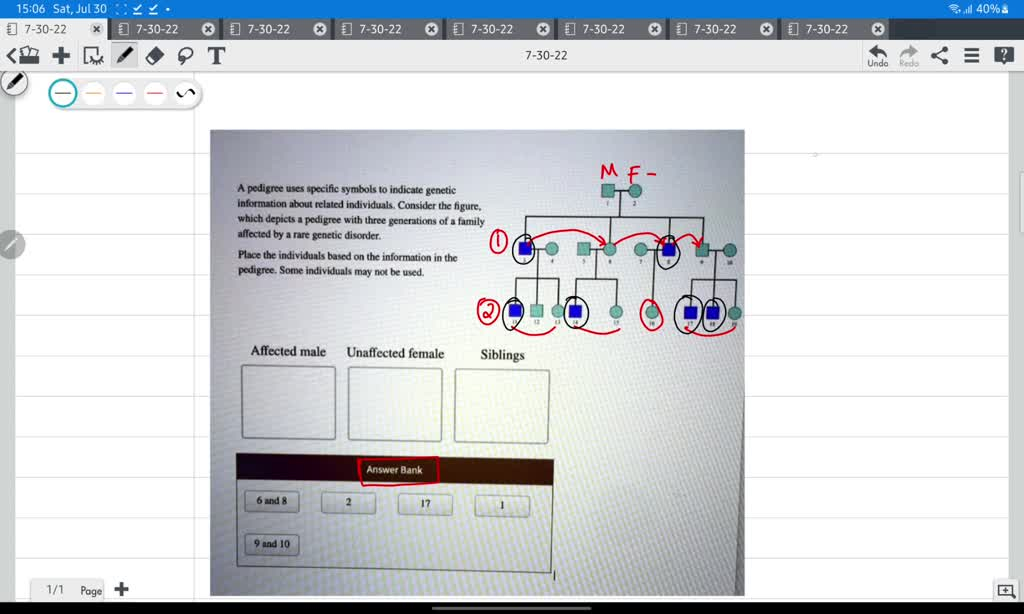Close the third 7-30-22 tab
The width and height of the screenshot is (1024, 614).
(320, 29)
